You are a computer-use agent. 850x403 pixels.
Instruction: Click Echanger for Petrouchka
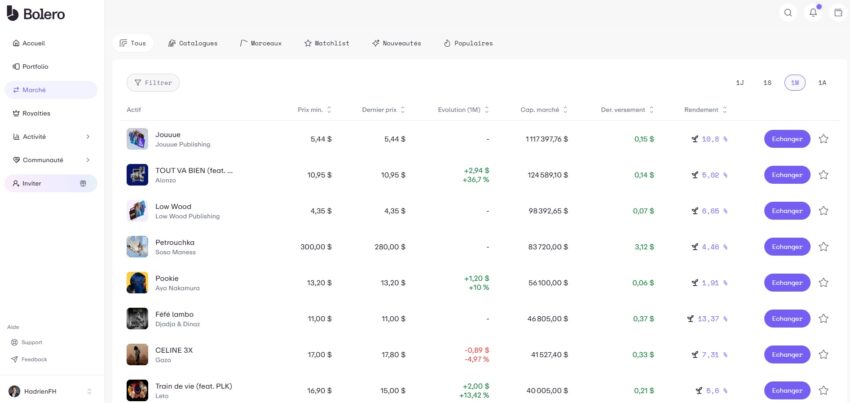click(x=787, y=246)
